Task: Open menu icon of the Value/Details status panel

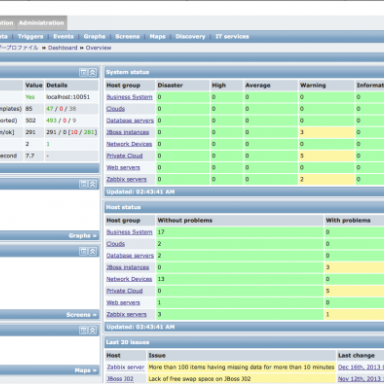Action: click(83, 72)
